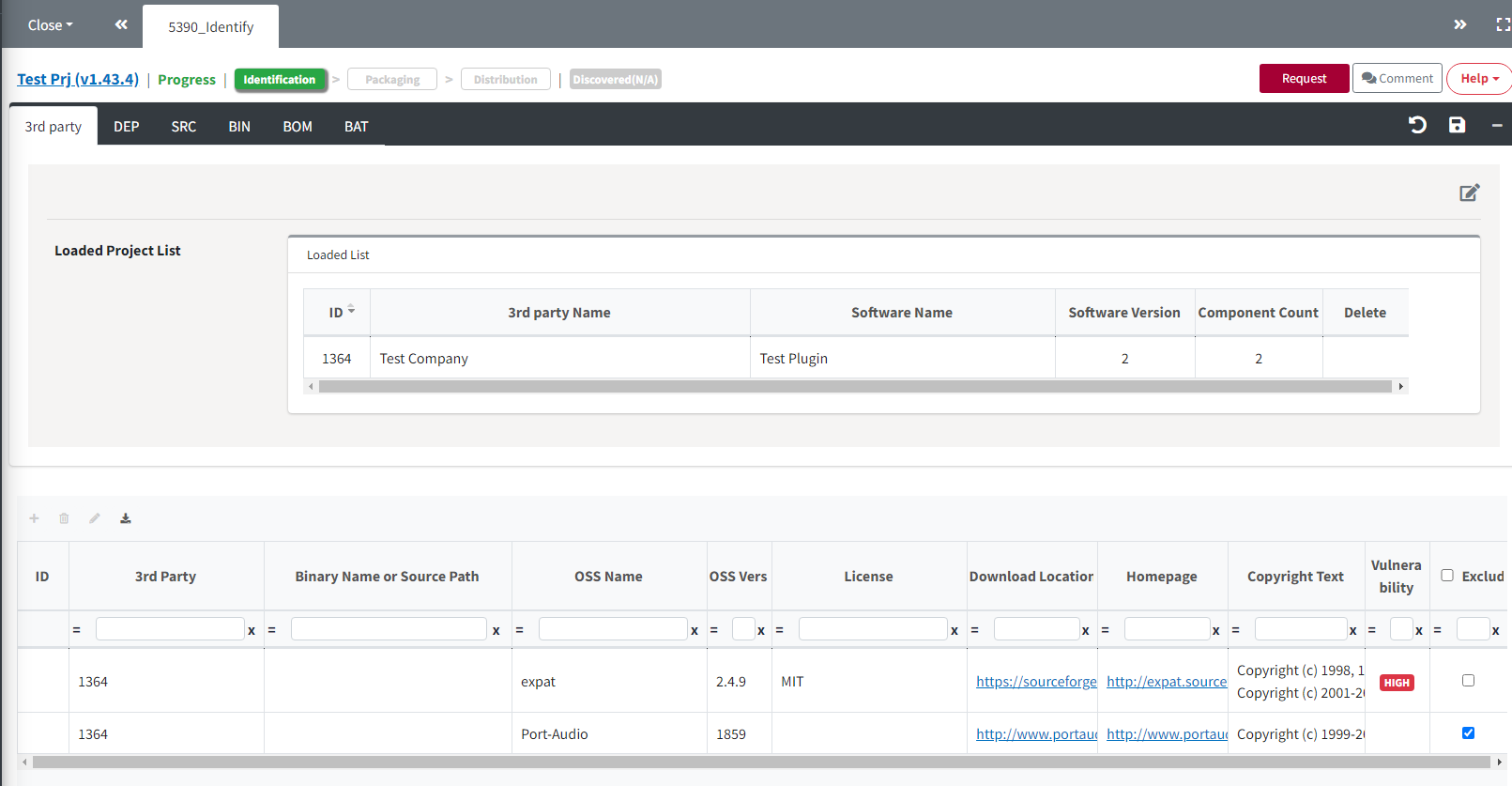Uncheck Exclude for Port-Audio row

1468,733
